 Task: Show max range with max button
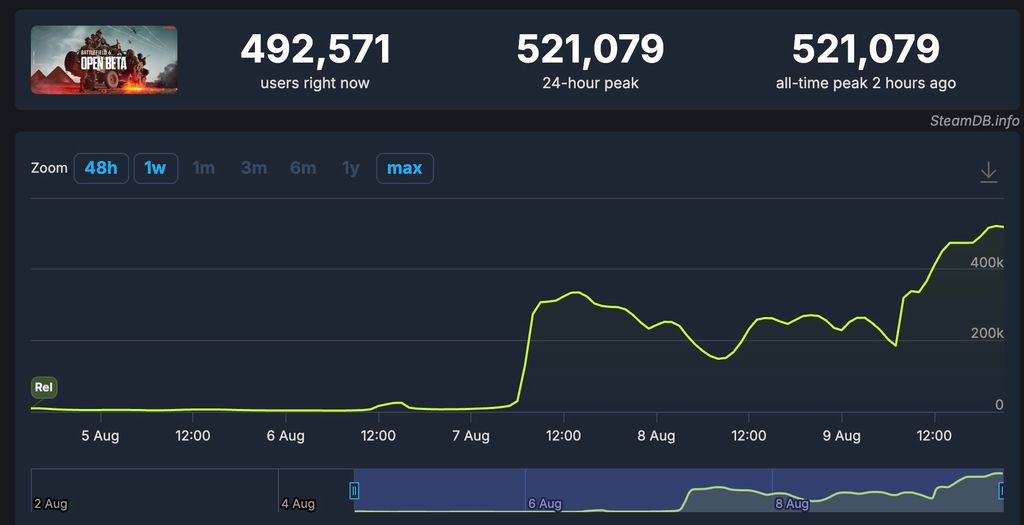(404, 168)
